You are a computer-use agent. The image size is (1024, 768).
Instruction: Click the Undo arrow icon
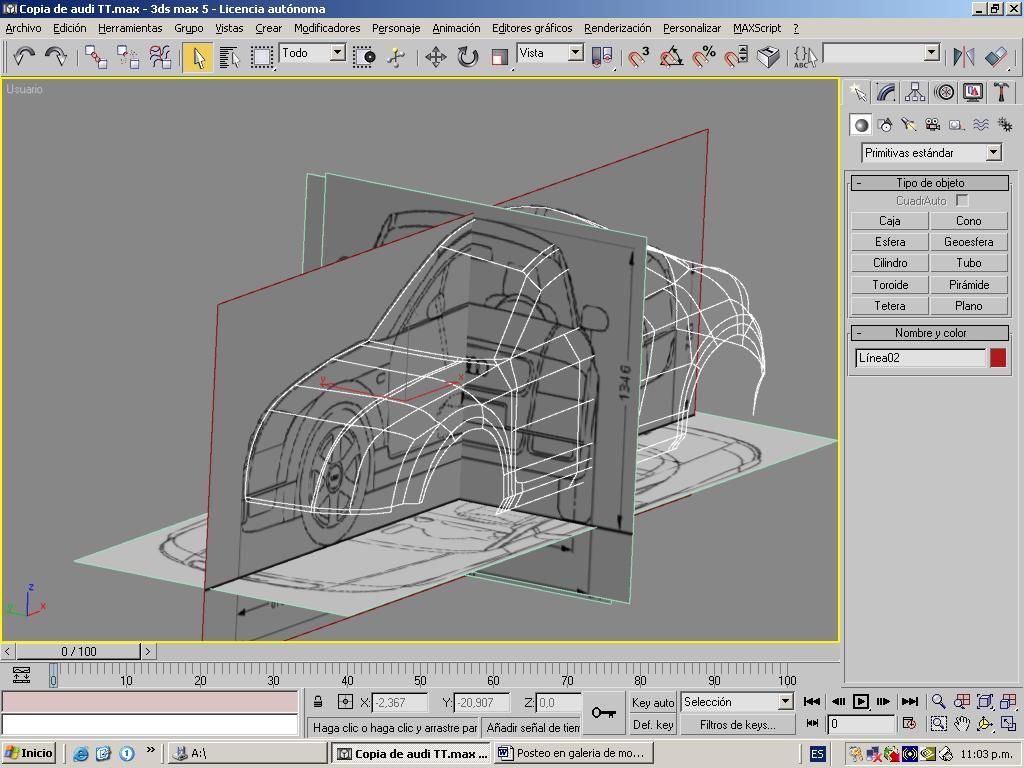coord(24,57)
